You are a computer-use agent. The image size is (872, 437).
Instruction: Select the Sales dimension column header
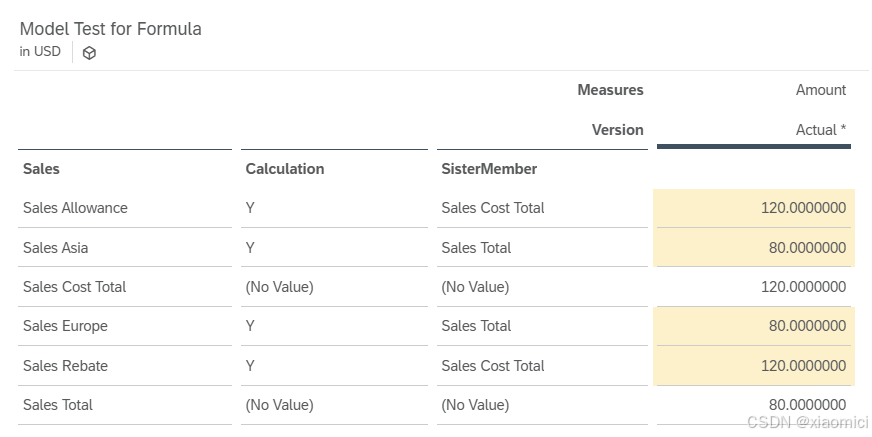coord(41,169)
